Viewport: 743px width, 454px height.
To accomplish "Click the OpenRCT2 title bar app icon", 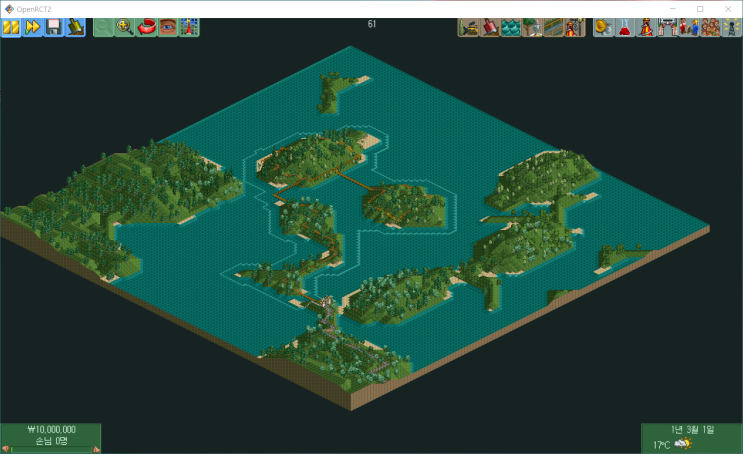I will click(9, 9).
